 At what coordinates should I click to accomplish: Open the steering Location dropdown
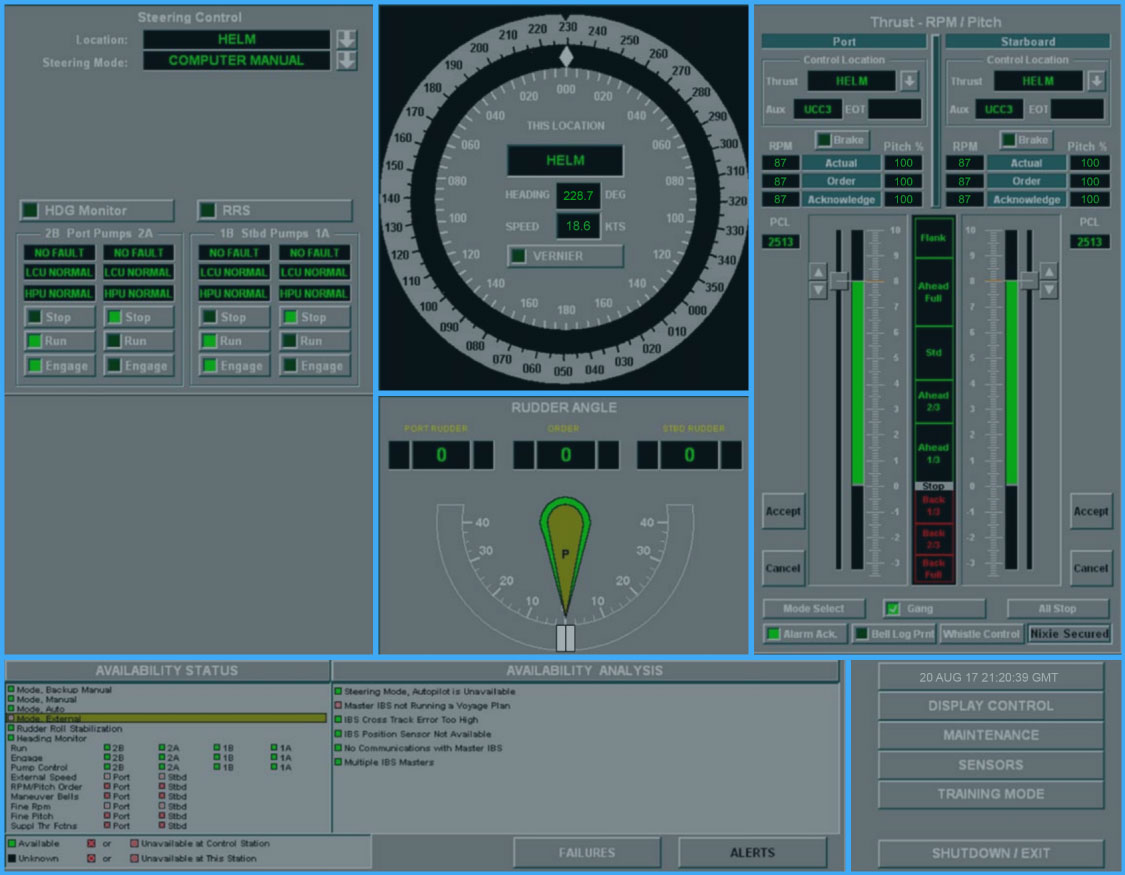[346, 40]
